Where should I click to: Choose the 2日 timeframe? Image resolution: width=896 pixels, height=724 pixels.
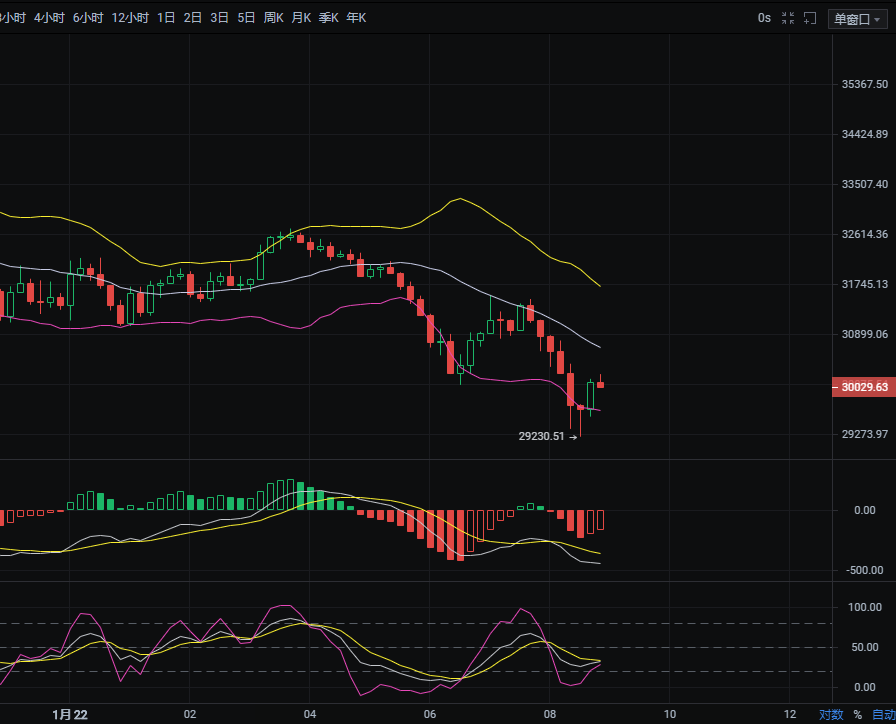193,18
